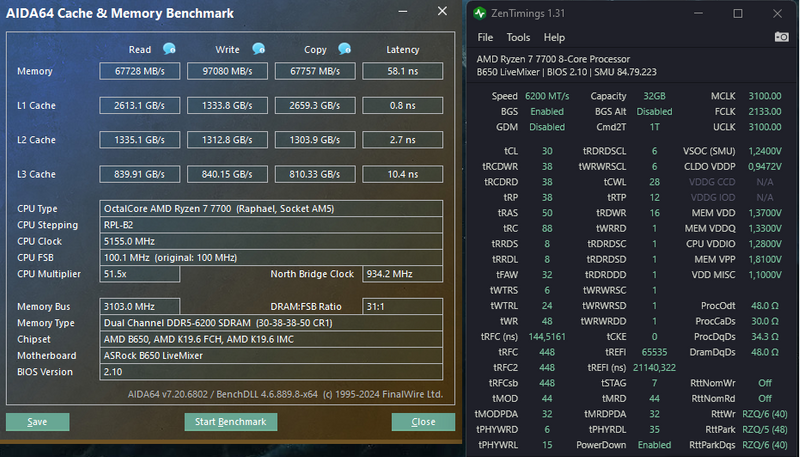The height and width of the screenshot is (457, 800).
Task: Click L2 Cache Write value 1312.8 GB/s
Action: [228, 140]
